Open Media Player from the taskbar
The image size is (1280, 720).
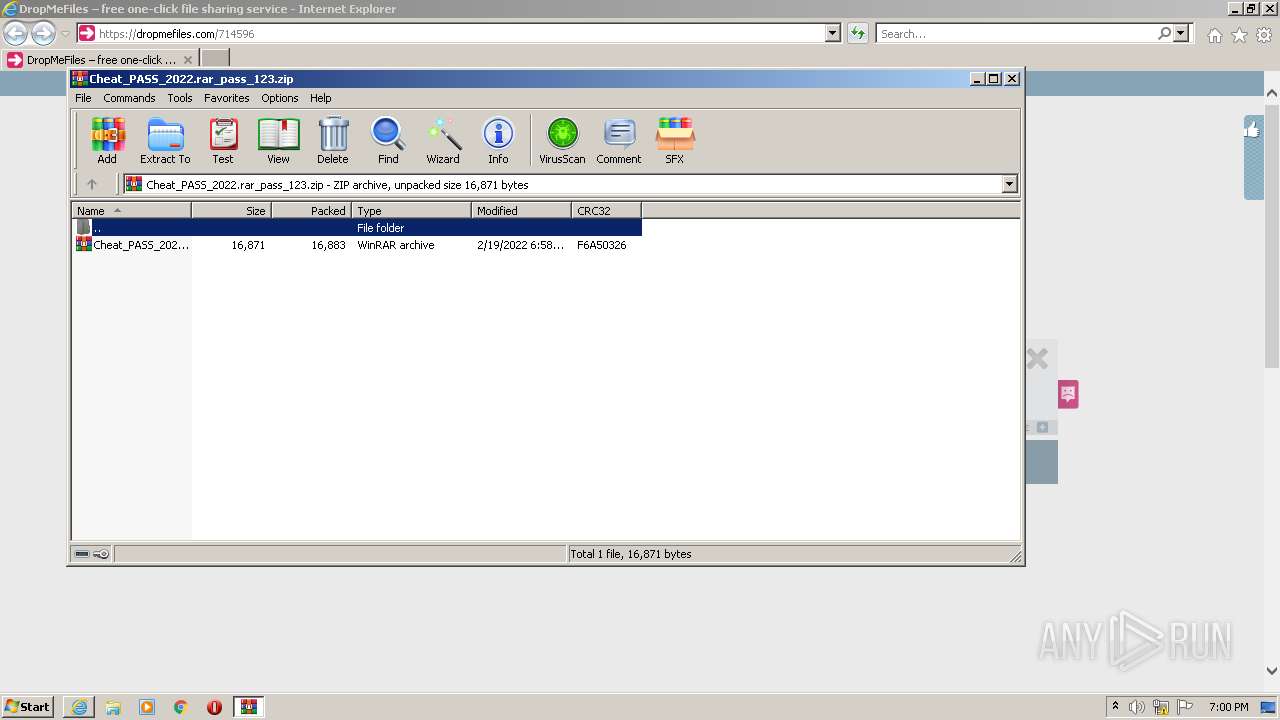(x=147, y=706)
